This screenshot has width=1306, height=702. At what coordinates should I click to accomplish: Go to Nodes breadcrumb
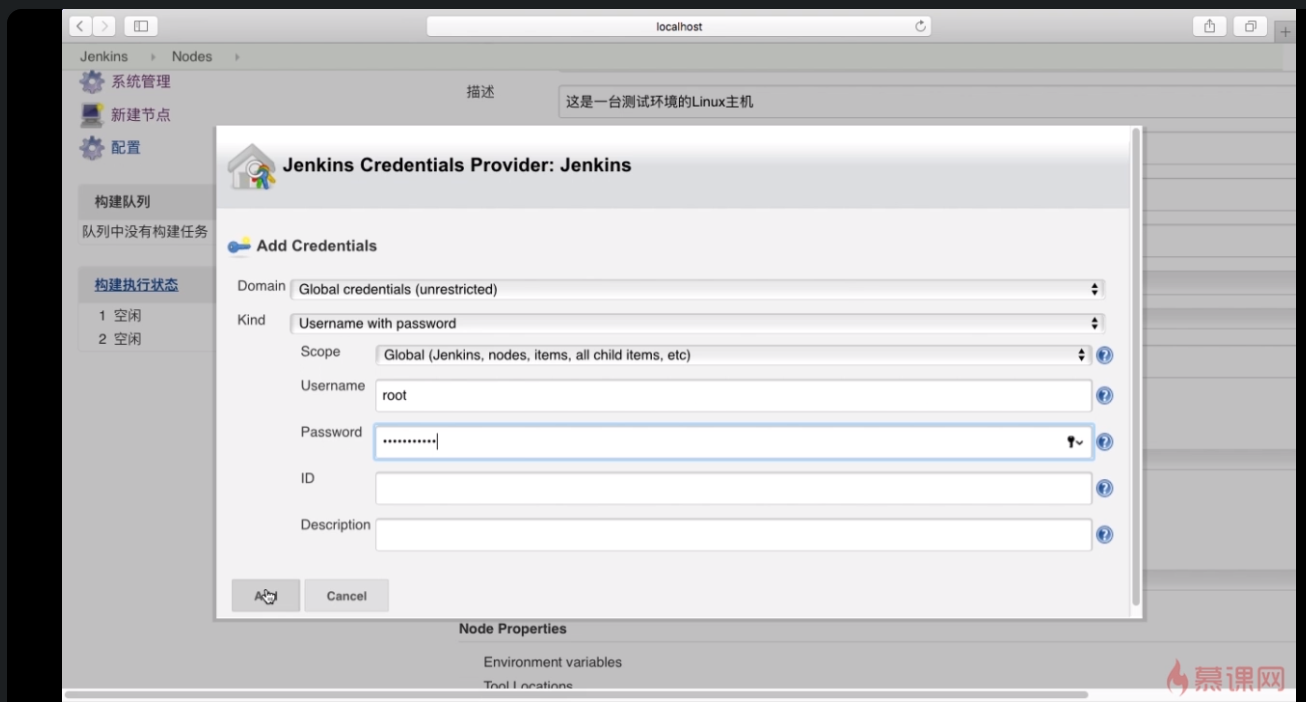tap(192, 57)
